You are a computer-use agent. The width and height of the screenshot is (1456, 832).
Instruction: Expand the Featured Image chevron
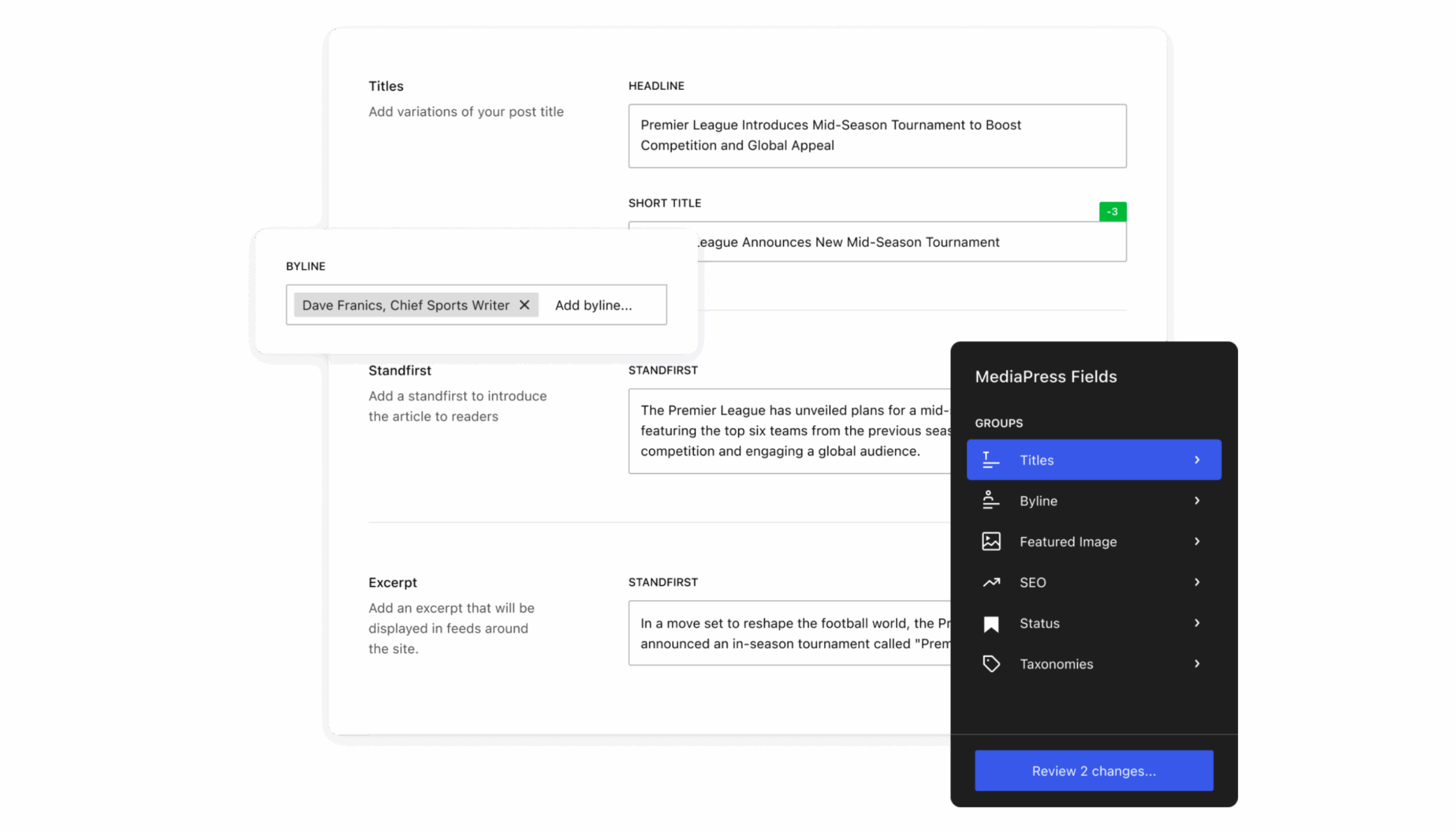tap(1197, 541)
